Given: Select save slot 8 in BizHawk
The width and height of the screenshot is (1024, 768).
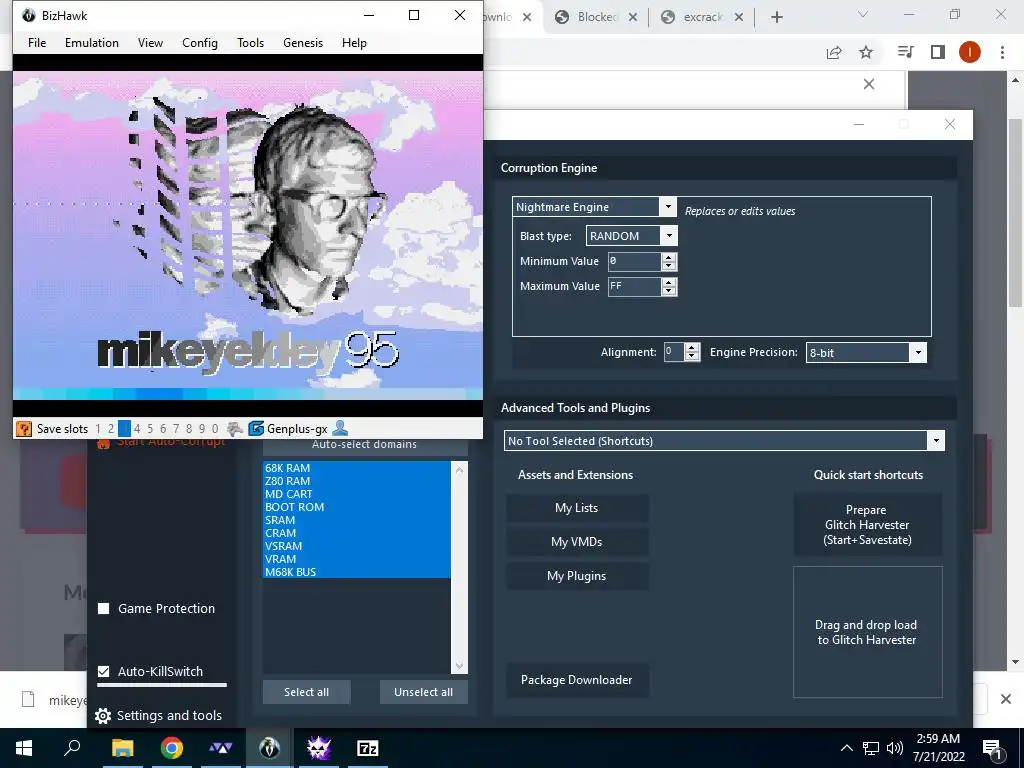Looking at the screenshot, I should click(x=189, y=429).
